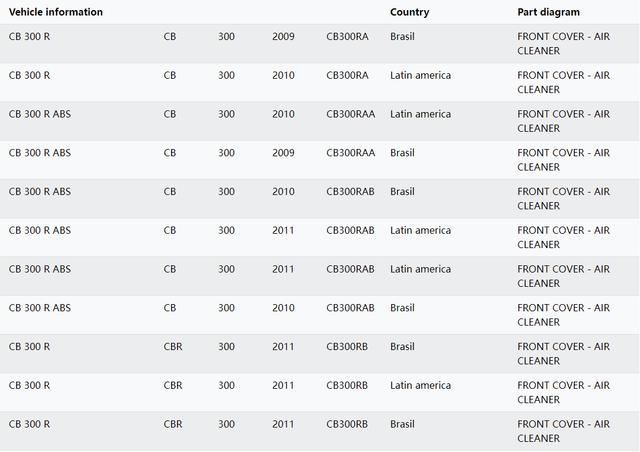This screenshot has height=452, width=640.
Task: Click the Country column header
Action: pos(409,12)
